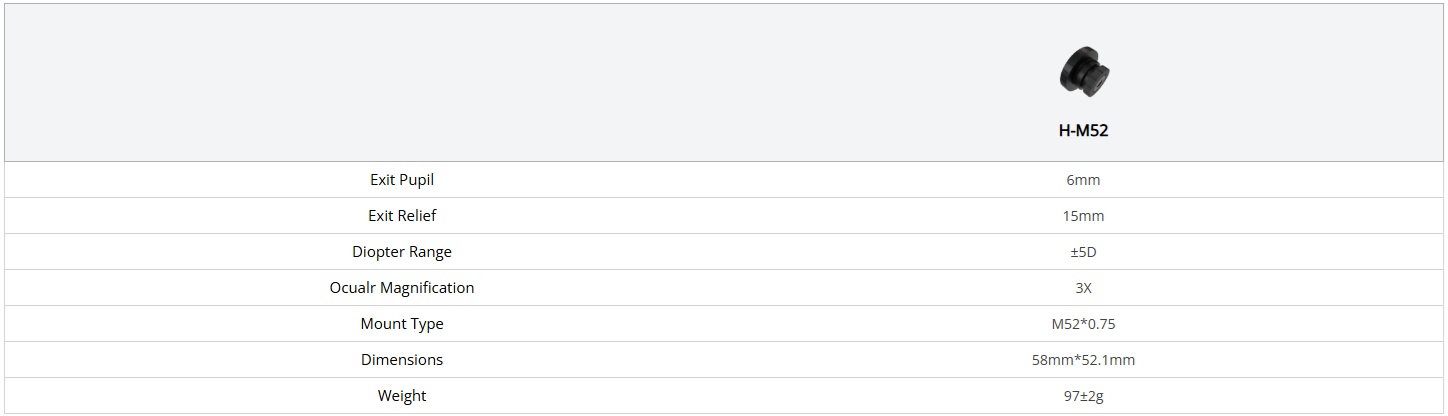The image size is (1448, 416).
Task: Click the H-M52 eyepiece product image
Action: pos(1084,72)
